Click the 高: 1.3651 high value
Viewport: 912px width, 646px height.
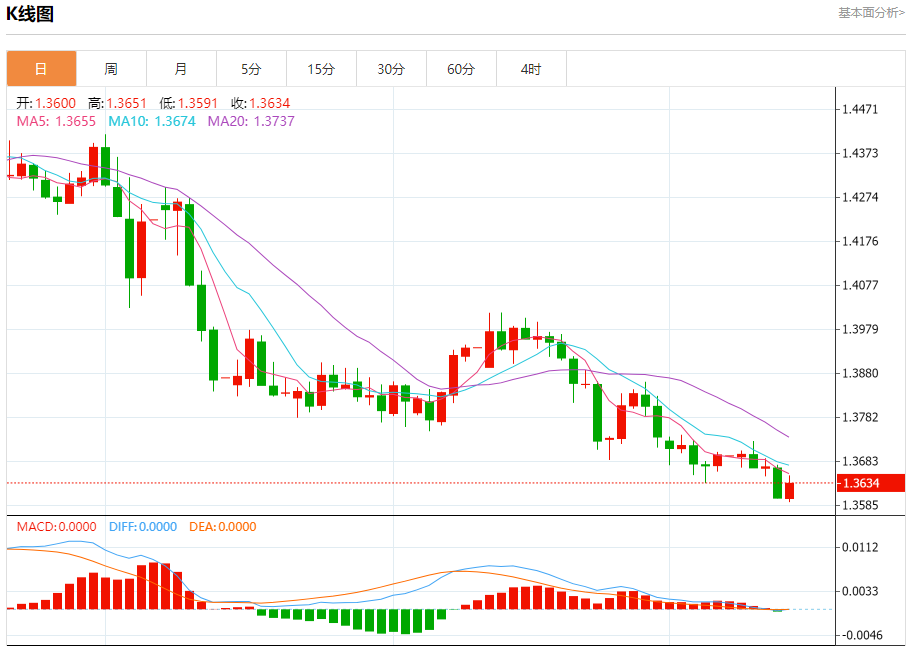pyautogui.click(x=117, y=103)
